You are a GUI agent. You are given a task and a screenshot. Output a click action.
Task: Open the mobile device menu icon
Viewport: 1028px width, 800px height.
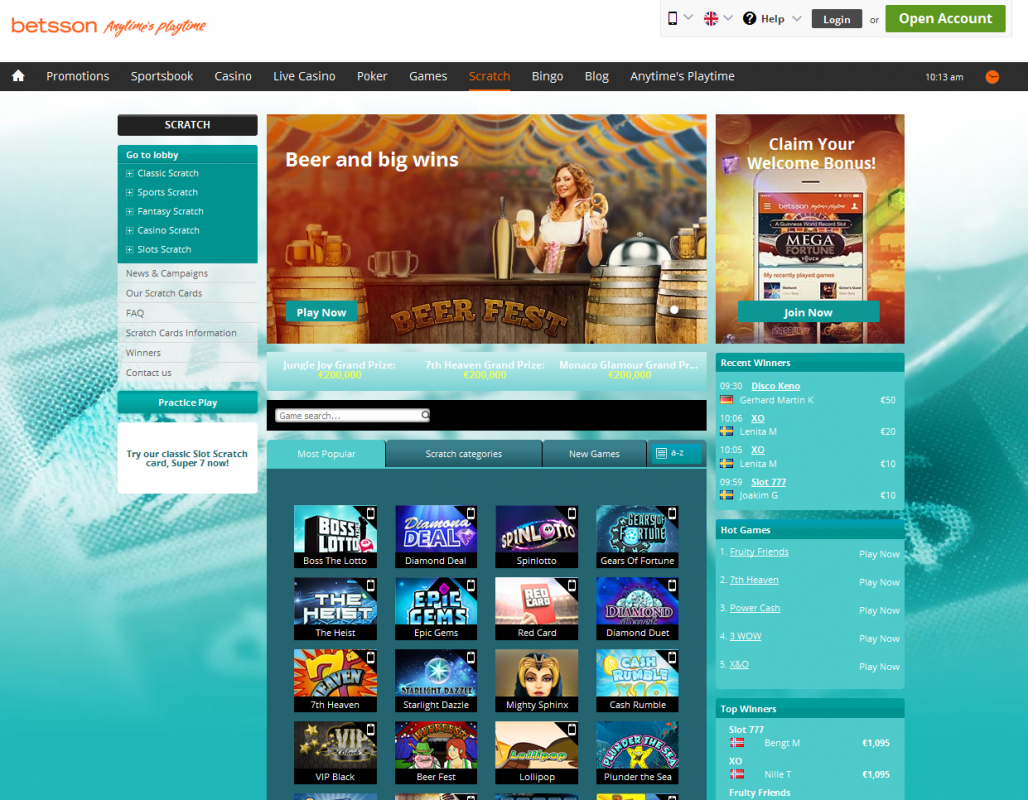coord(672,18)
